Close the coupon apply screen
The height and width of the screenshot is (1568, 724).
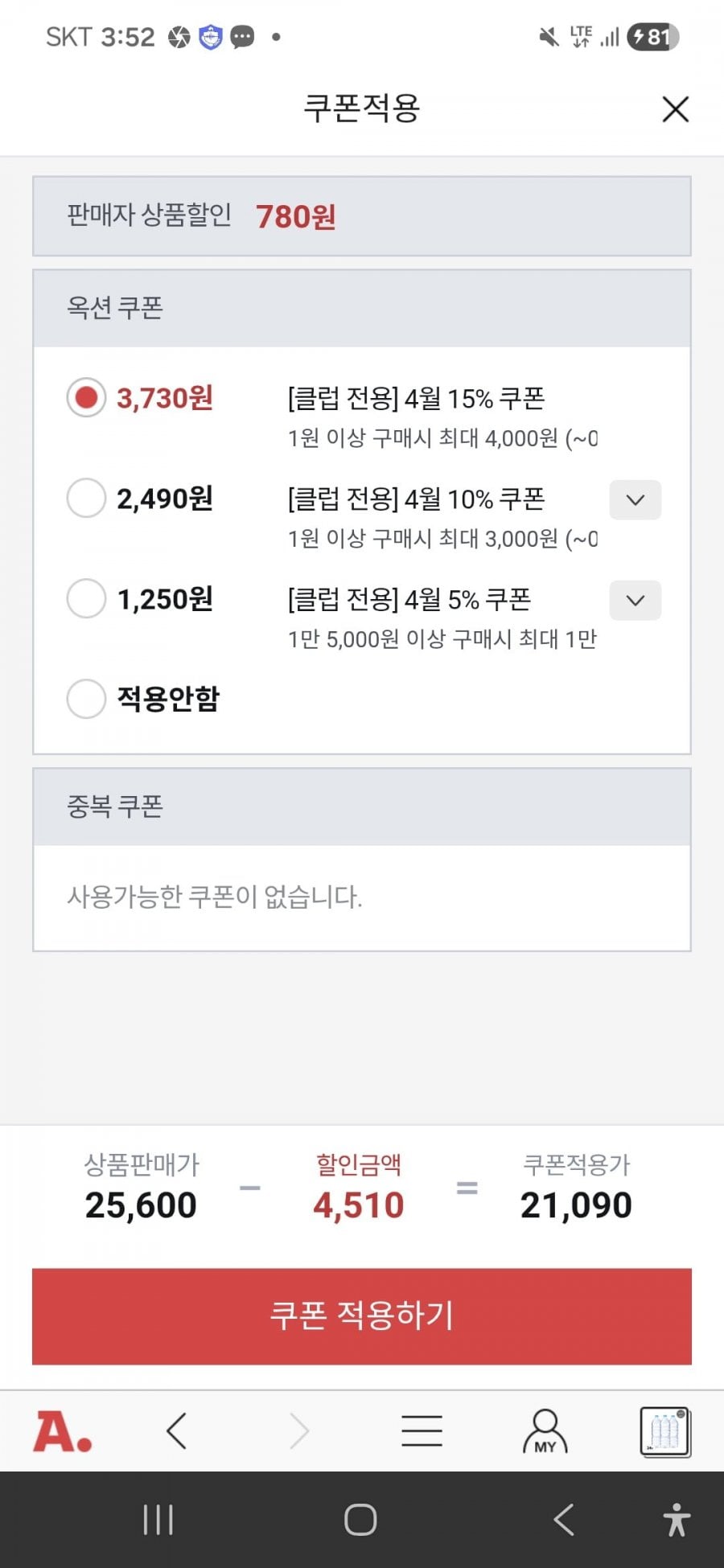pos(675,109)
